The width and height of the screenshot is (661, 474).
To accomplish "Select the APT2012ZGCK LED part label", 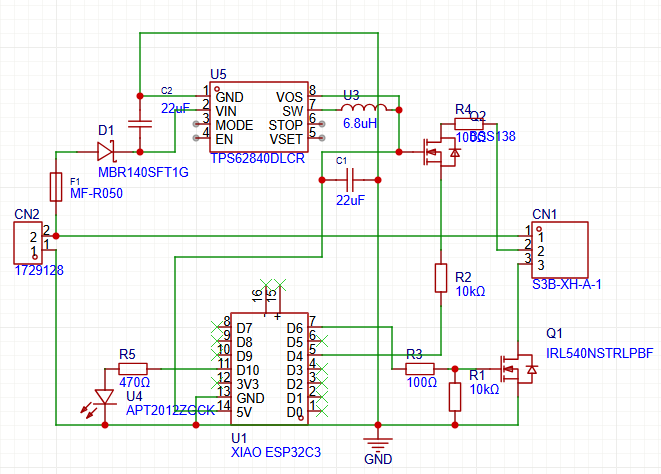I will coord(171,410).
